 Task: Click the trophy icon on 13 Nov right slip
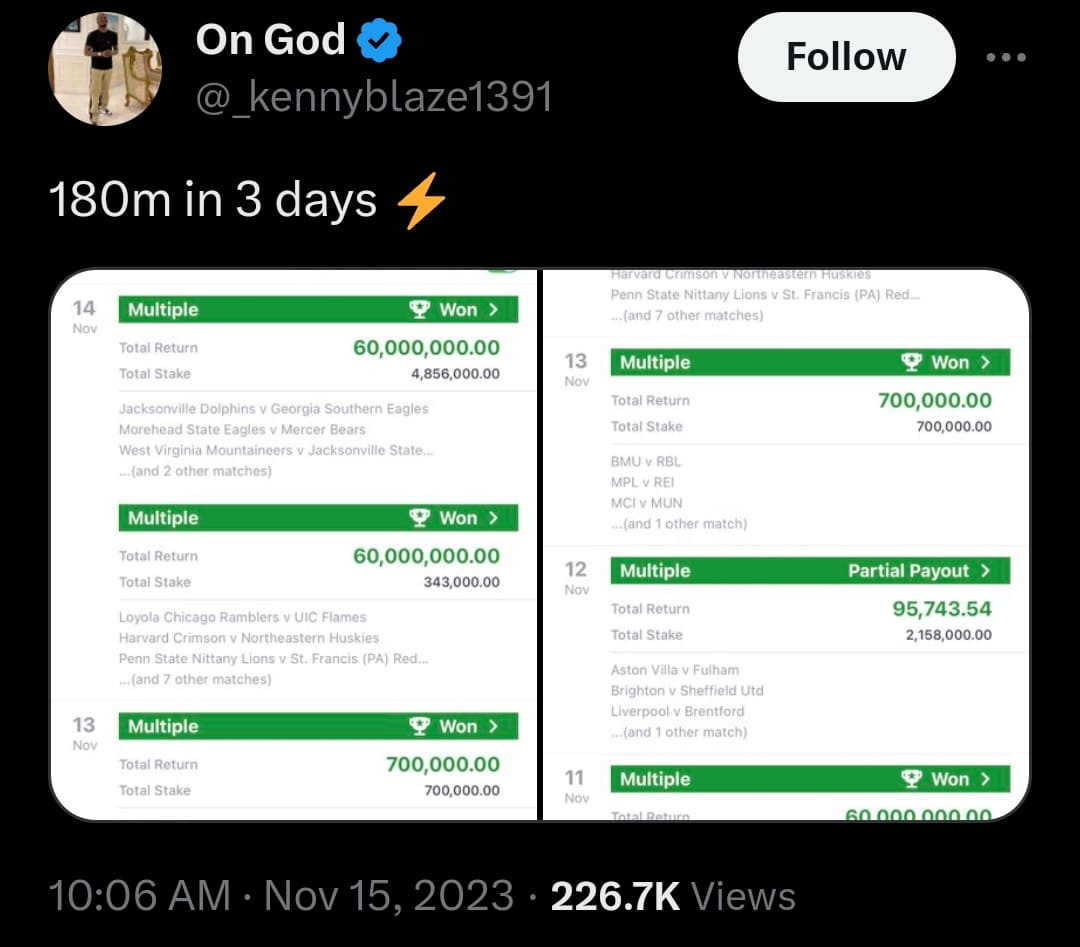912,363
